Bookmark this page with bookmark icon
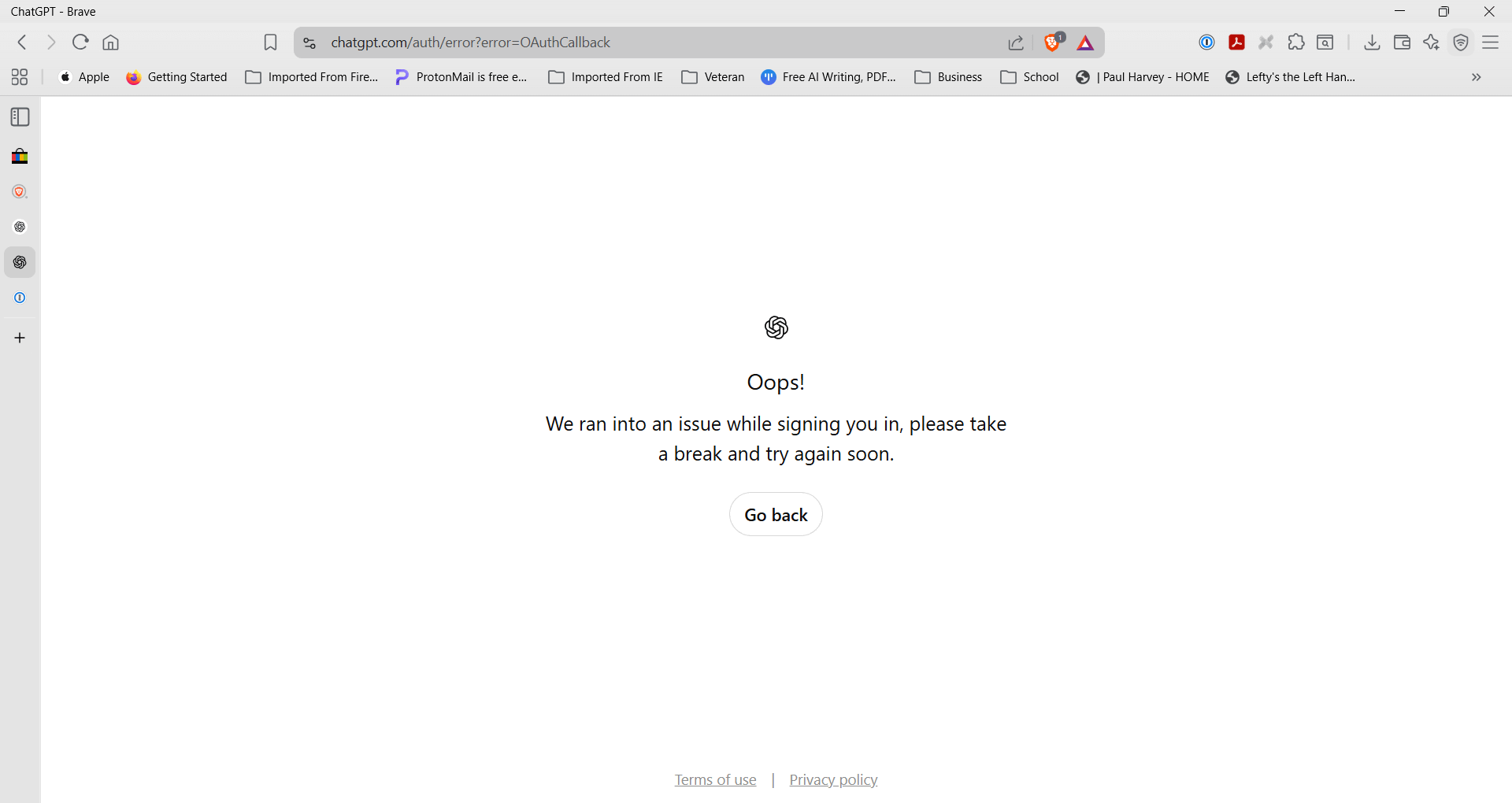 tap(270, 43)
